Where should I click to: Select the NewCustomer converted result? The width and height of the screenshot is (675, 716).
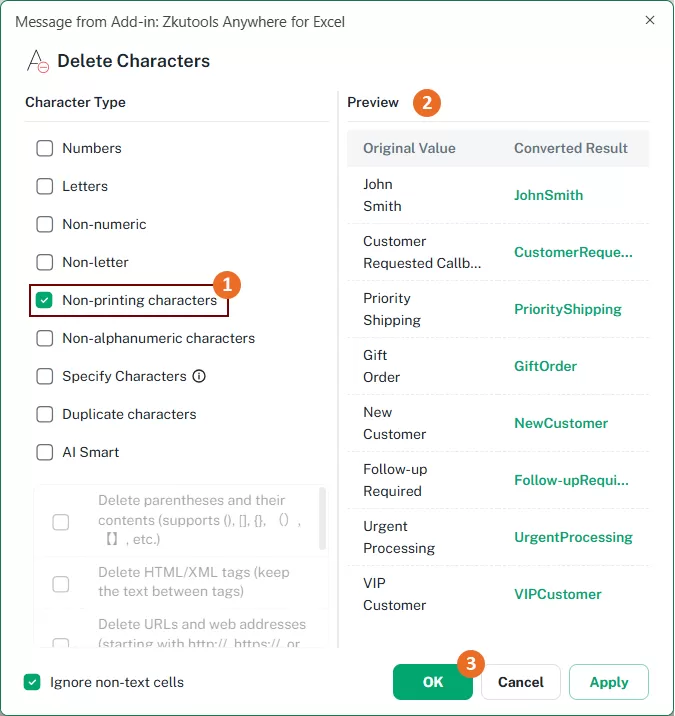[561, 423]
